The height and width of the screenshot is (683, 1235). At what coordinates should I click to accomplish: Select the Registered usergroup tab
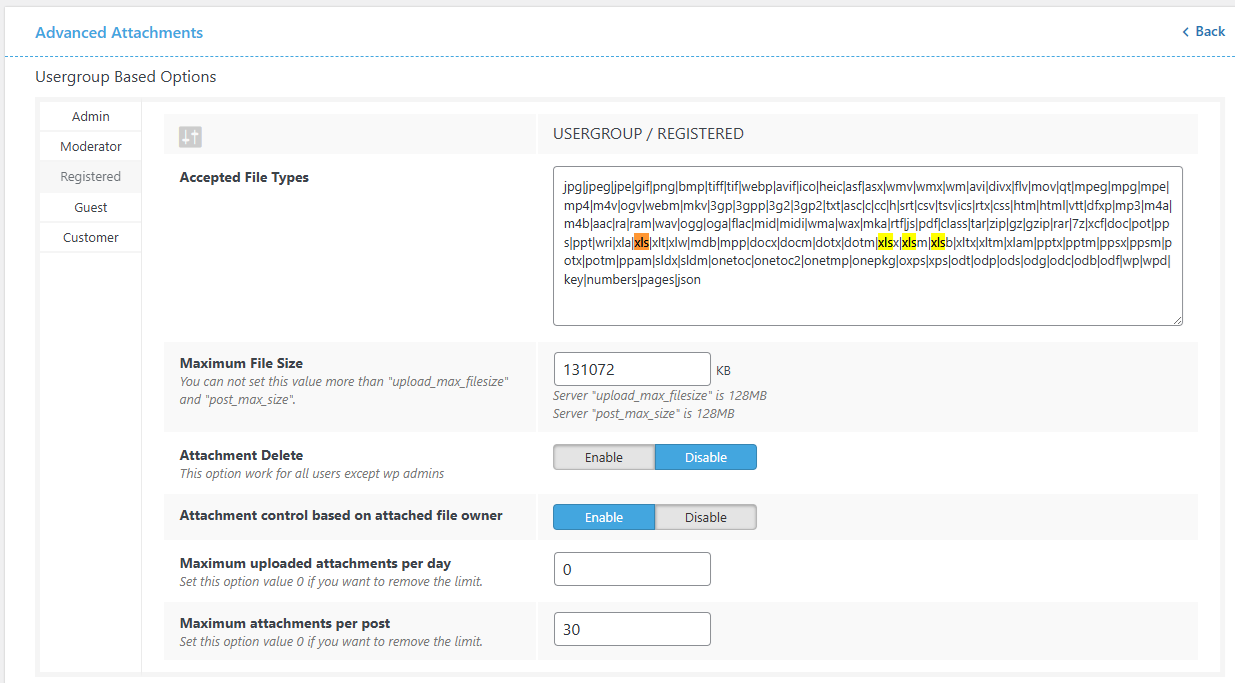tap(90, 176)
